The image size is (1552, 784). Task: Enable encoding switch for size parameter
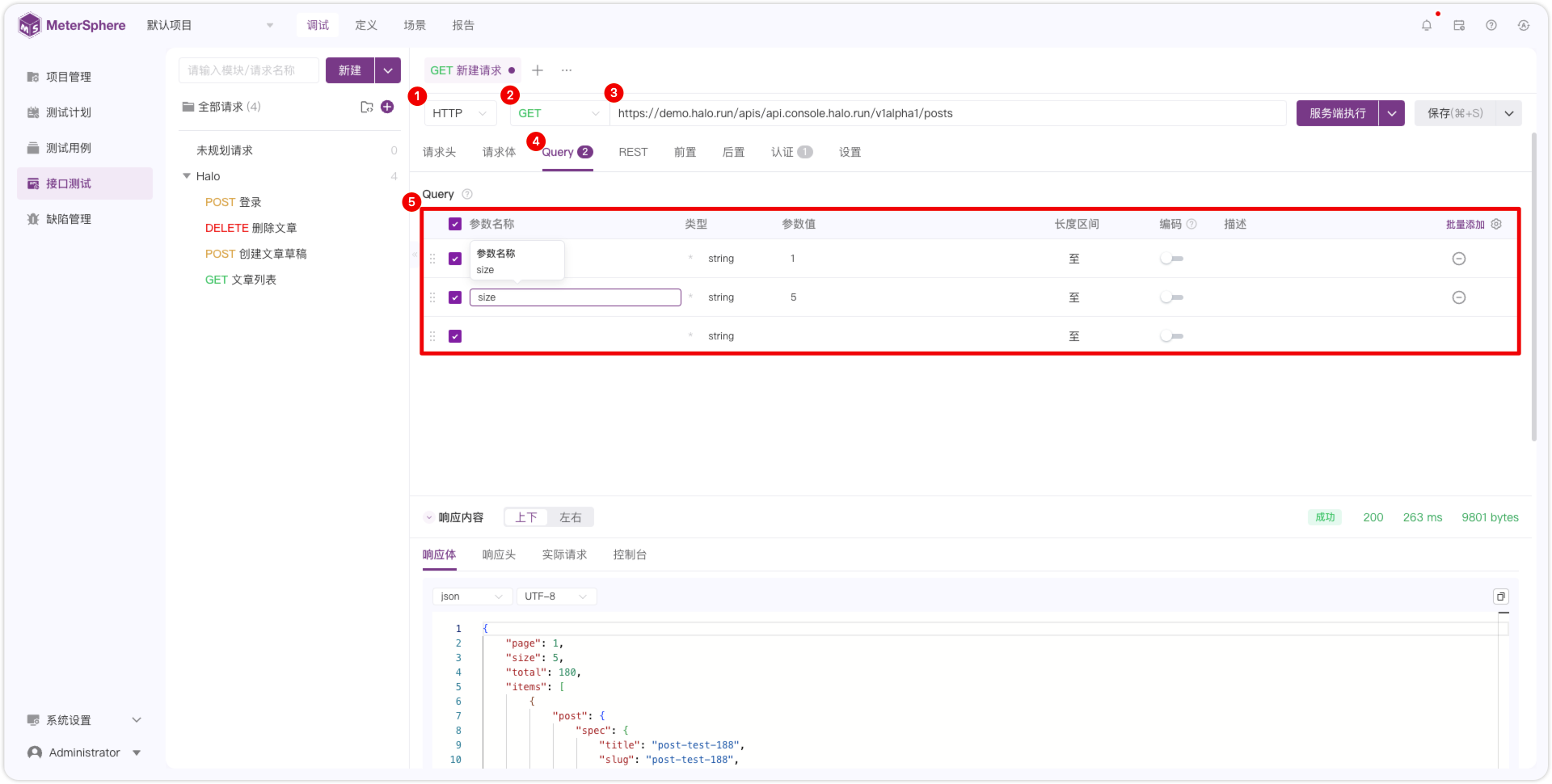point(1171,297)
